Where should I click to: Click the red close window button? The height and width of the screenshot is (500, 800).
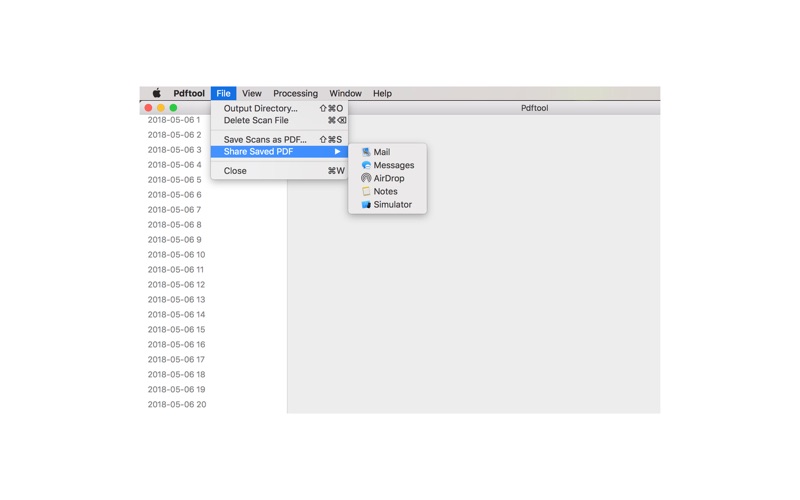148,108
